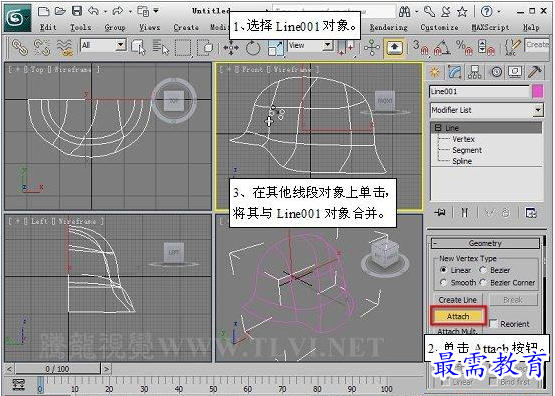
Task: Switch to the Utilities hammer tab
Action: click(534, 72)
